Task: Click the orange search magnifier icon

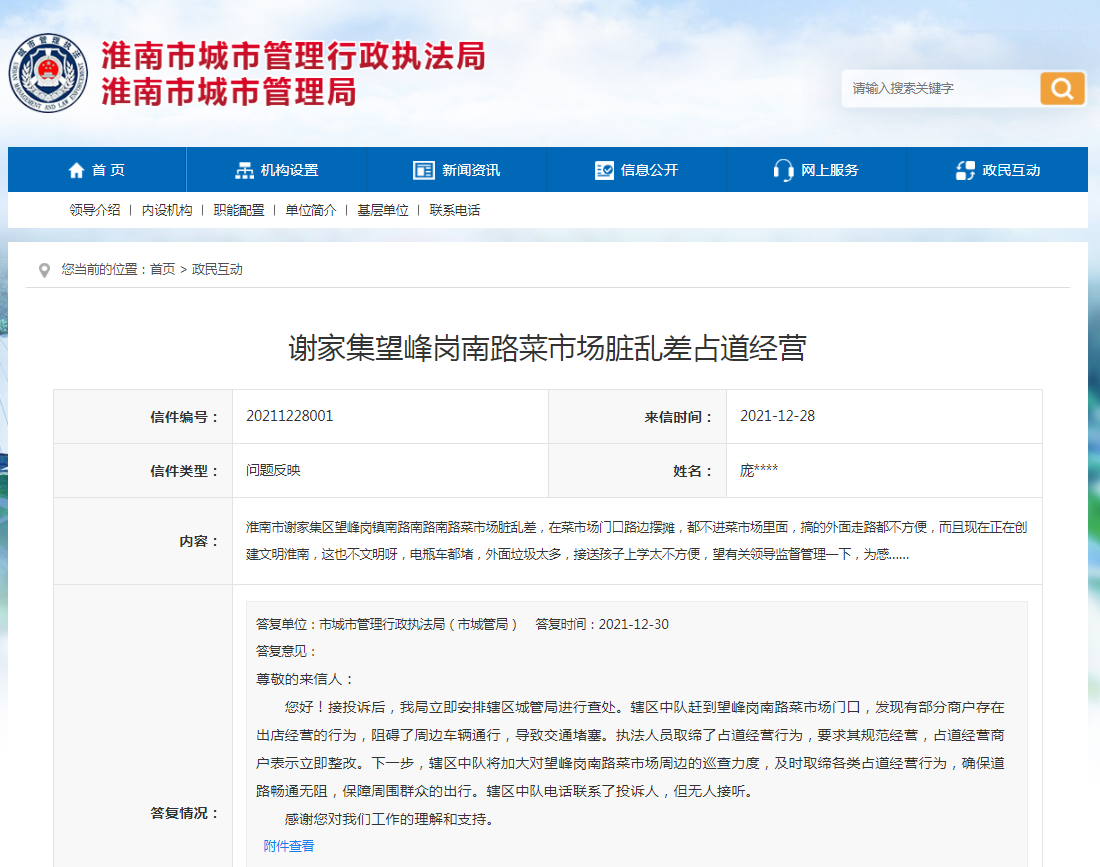Action: [x=1062, y=88]
